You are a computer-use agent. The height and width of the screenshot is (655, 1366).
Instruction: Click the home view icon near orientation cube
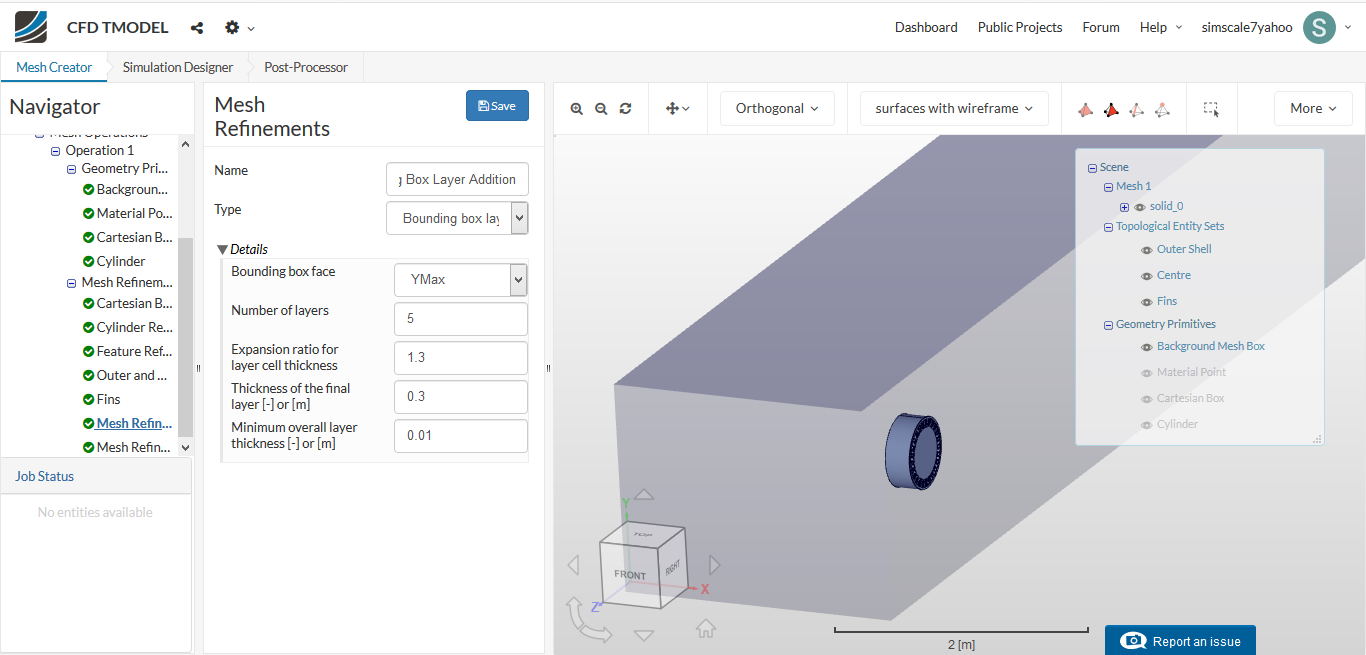(706, 628)
